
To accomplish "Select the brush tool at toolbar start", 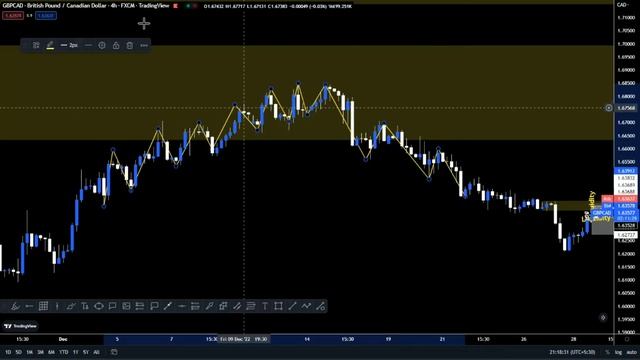I will pos(16,306).
